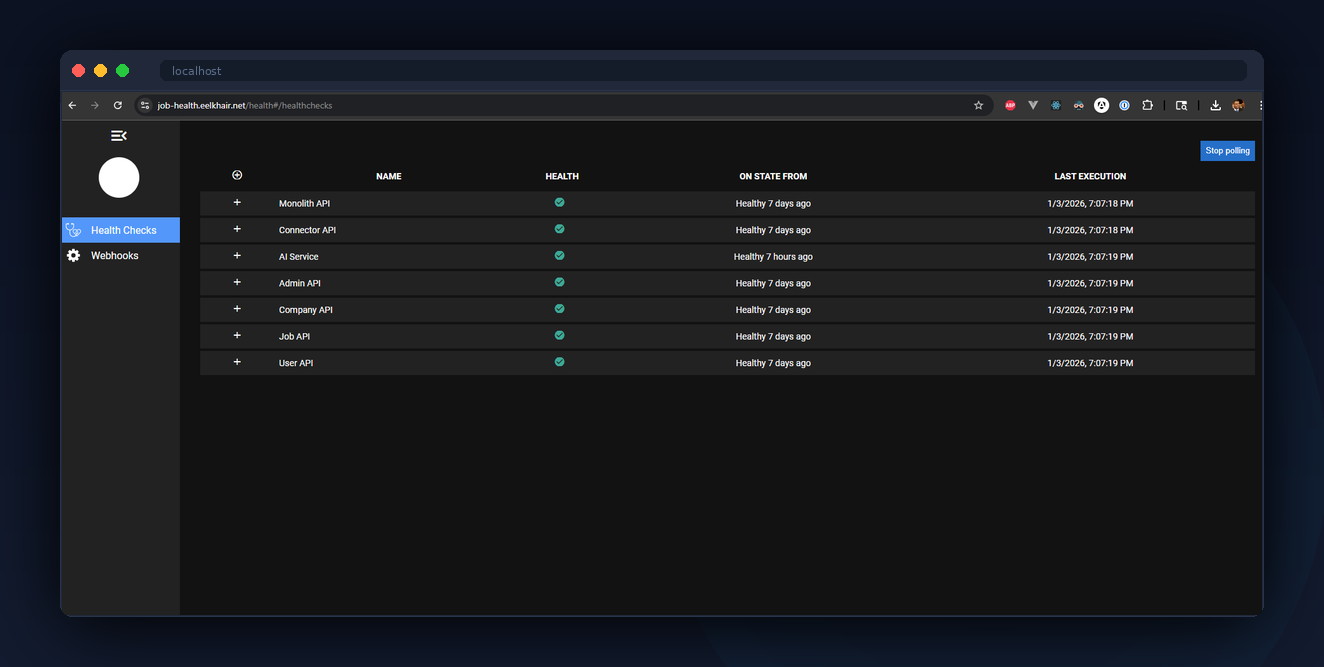Toggle polling off with Stop polling
This screenshot has width=1324, height=667.
(1227, 150)
